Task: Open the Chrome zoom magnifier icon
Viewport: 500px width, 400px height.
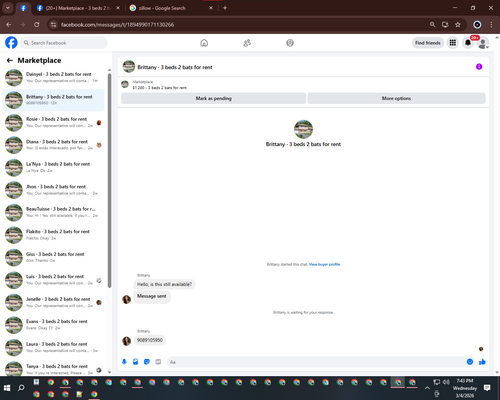Action: point(432,25)
